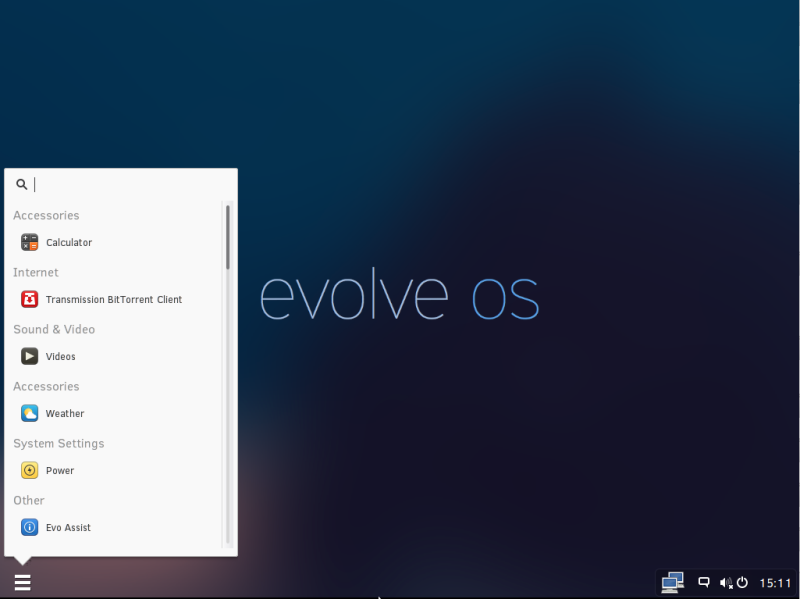Close the hamburger menu button
Screen dimensions: 800x599
tap(22, 582)
